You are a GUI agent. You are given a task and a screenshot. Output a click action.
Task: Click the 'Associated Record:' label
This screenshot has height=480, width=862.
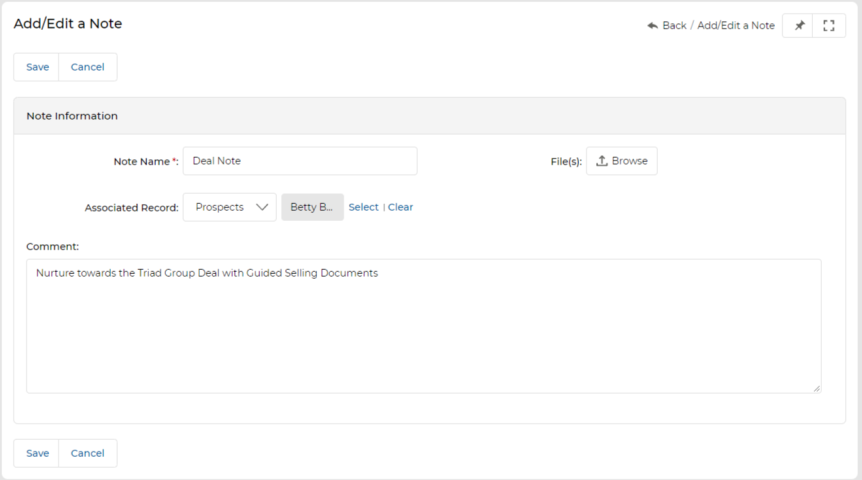click(x=131, y=208)
